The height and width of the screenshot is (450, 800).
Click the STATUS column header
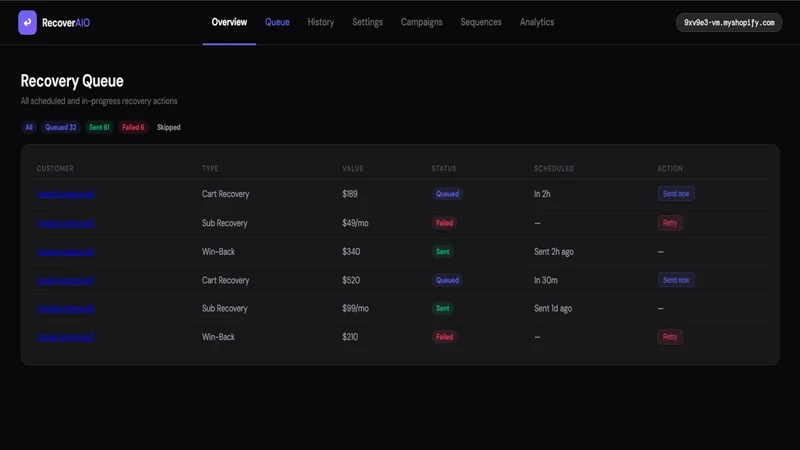[444, 168]
